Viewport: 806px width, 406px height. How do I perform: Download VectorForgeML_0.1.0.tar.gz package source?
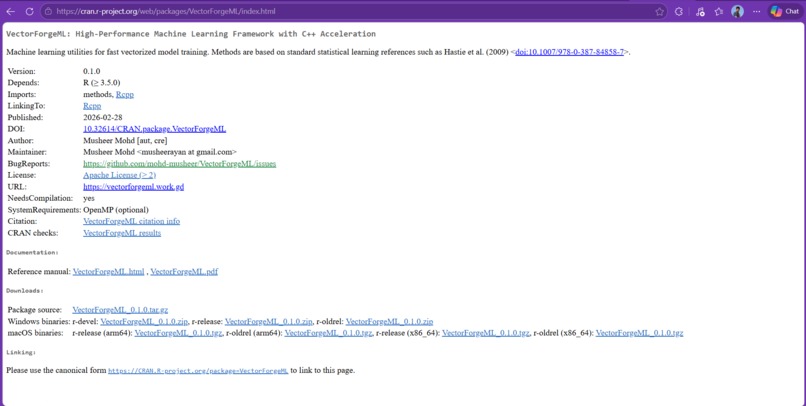120,310
